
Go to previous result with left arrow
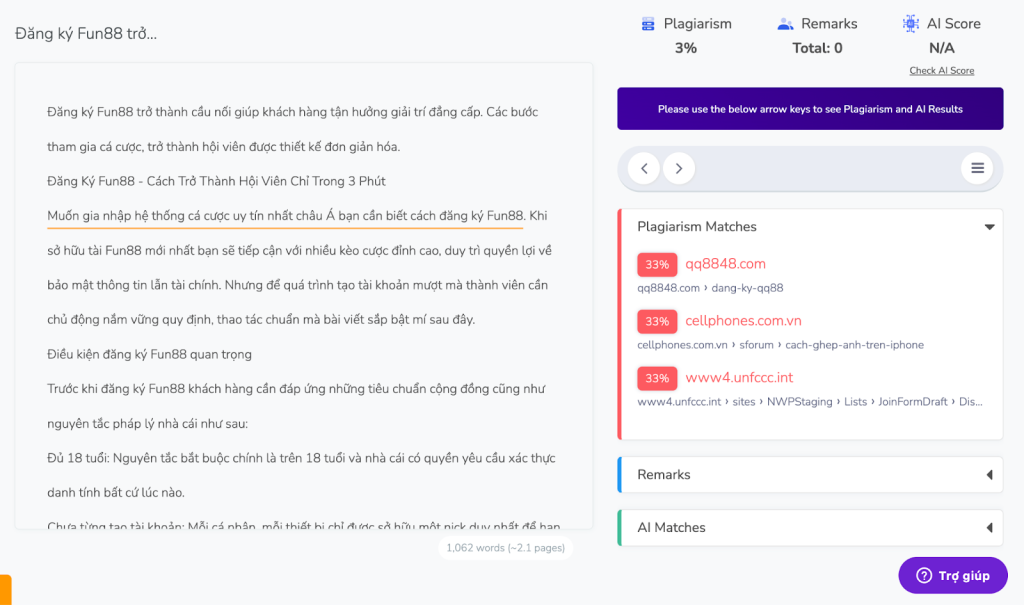point(644,169)
